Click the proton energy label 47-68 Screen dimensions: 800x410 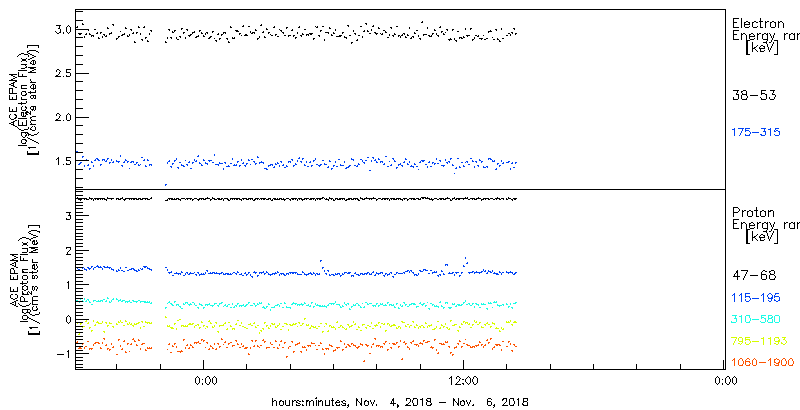click(754, 276)
